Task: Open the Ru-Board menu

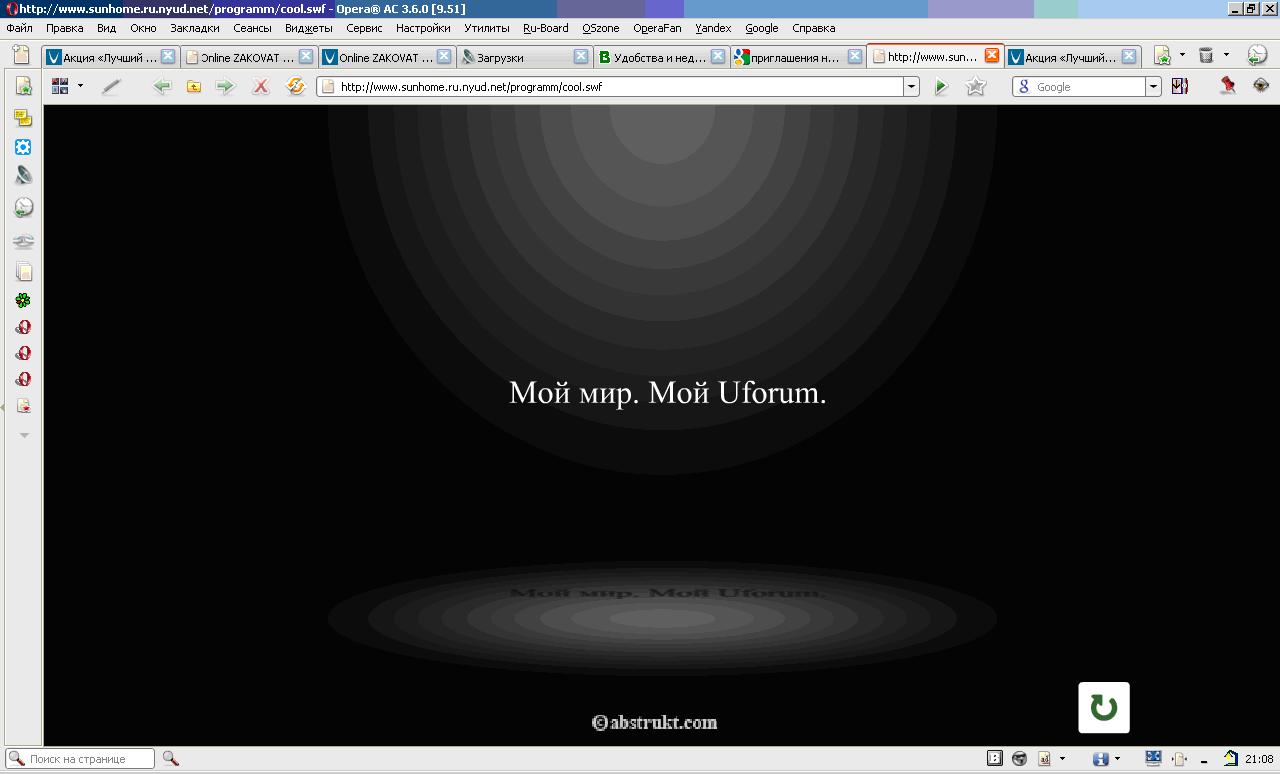Action: [546, 28]
